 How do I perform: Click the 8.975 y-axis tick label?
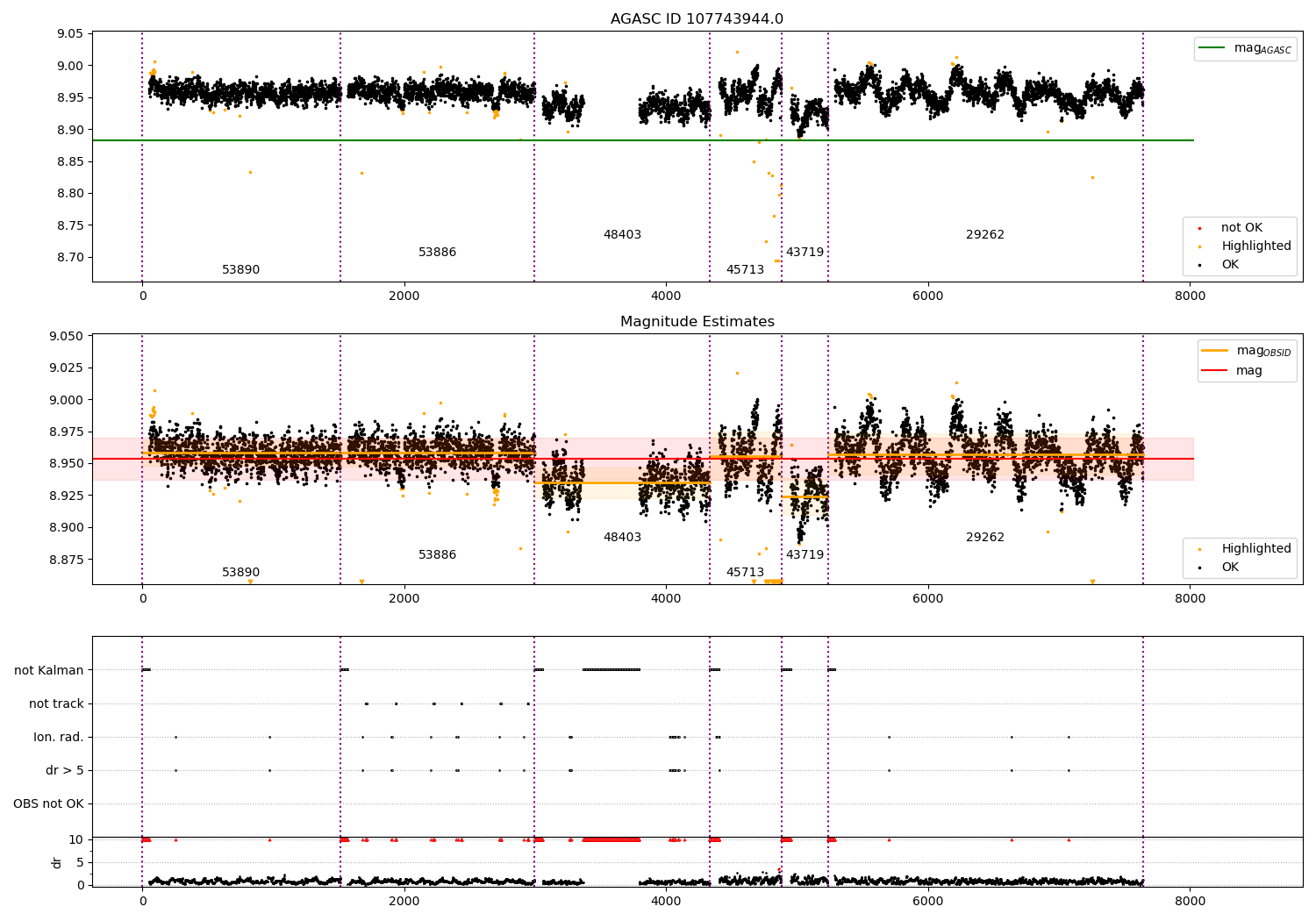[x=66, y=432]
